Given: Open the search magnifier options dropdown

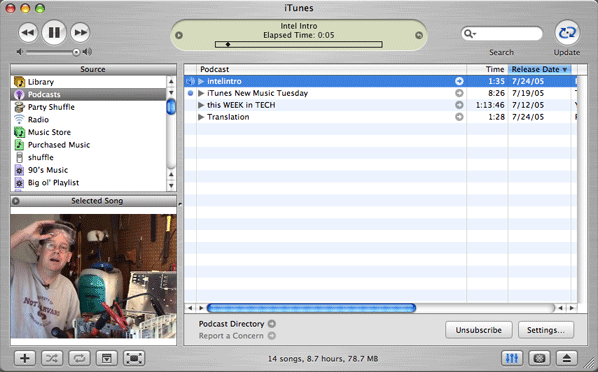Looking at the screenshot, I should (x=469, y=34).
